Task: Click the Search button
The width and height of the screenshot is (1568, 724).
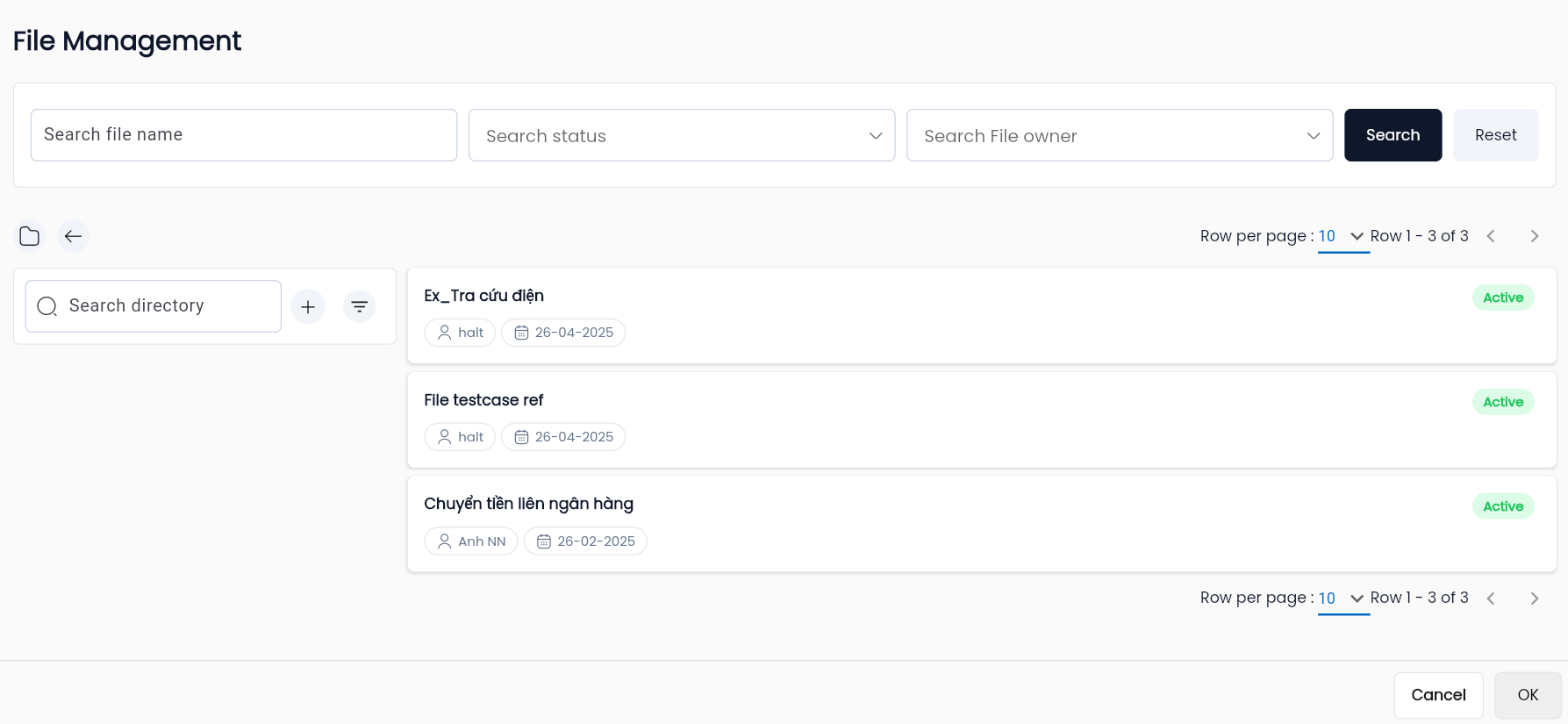Action: tap(1393, 135)
